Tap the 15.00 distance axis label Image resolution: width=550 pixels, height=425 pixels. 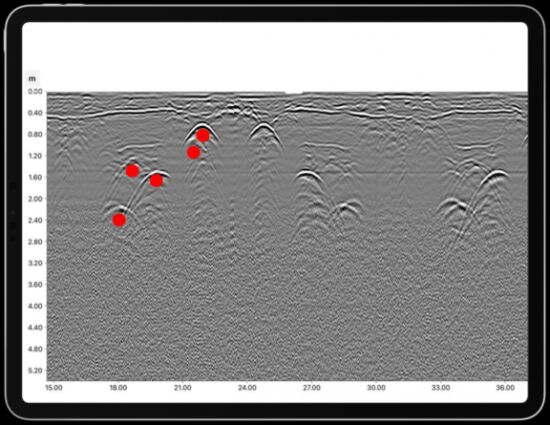(54, 388)
